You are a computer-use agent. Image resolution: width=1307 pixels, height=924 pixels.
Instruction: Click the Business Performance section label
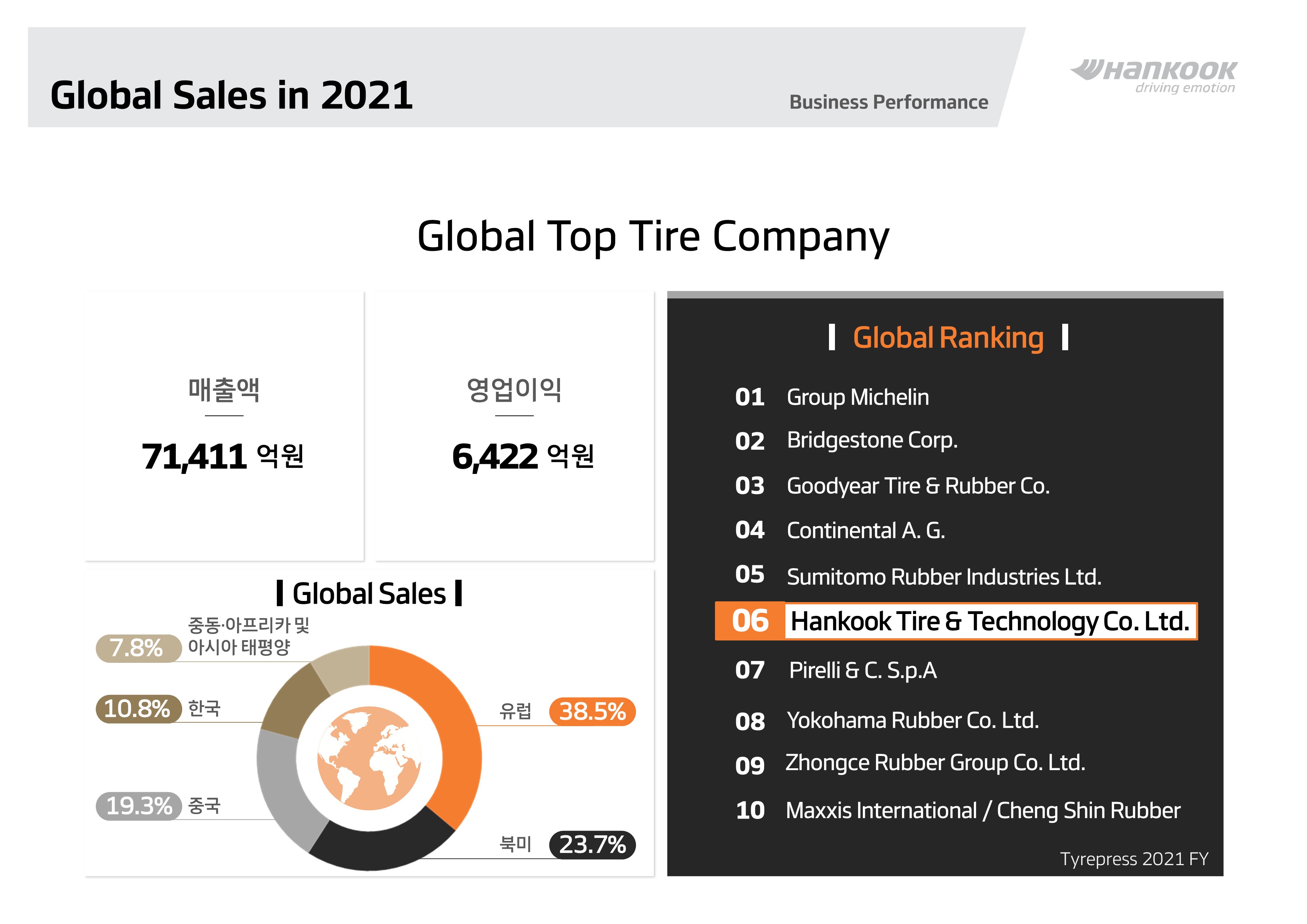889,102
